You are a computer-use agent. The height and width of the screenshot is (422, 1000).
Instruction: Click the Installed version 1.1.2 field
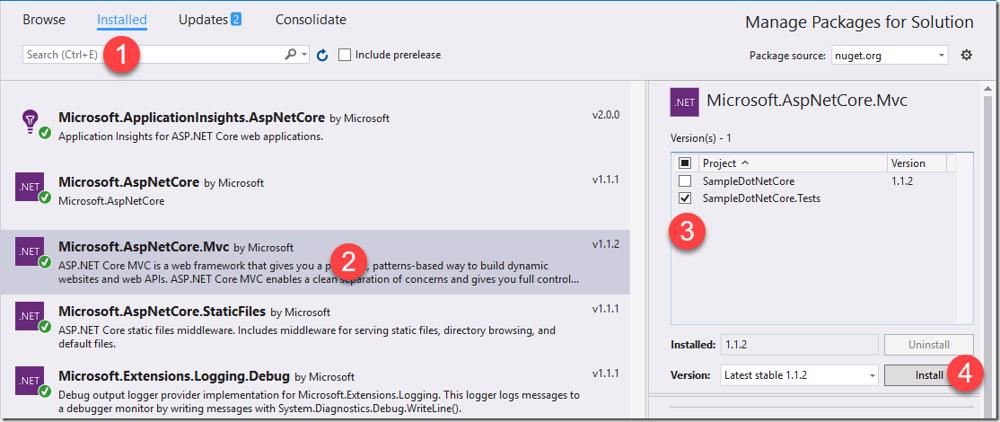[x=799, y=344]
